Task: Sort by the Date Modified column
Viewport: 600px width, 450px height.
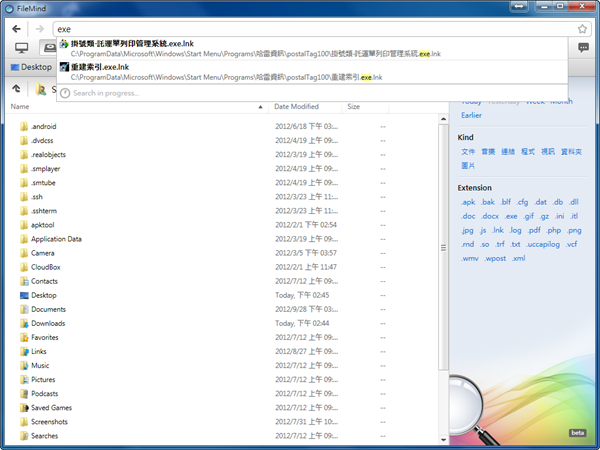Action: click(x=296, y=106)
